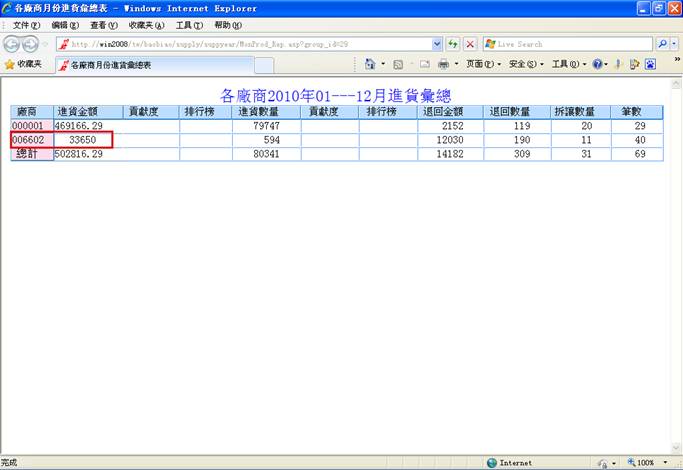The height and width of the screenshot is (470, 683).
Task: Click the empty new tab button
Action: 264,65
